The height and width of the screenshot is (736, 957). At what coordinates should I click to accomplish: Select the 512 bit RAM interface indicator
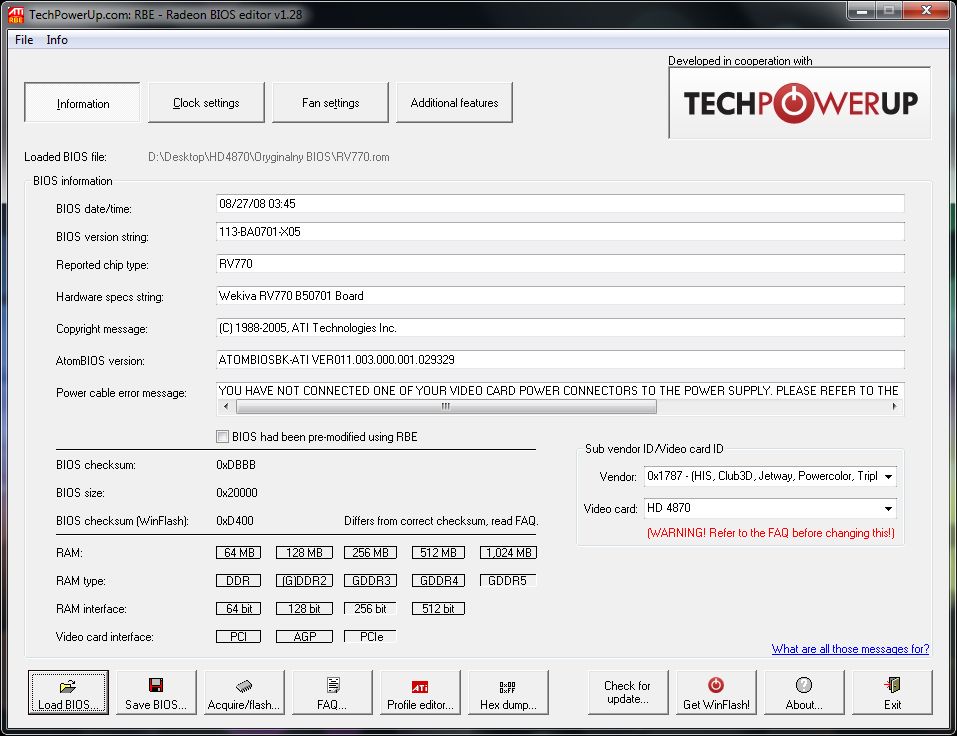(438, 609)
